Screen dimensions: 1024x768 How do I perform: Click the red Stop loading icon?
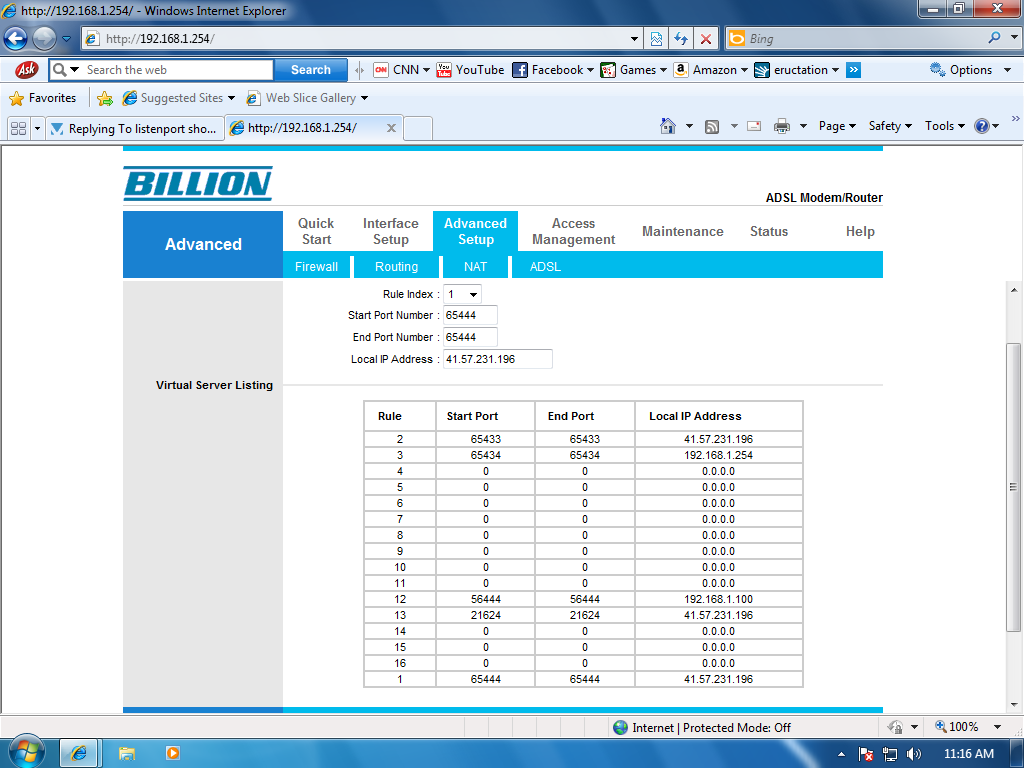706,39
